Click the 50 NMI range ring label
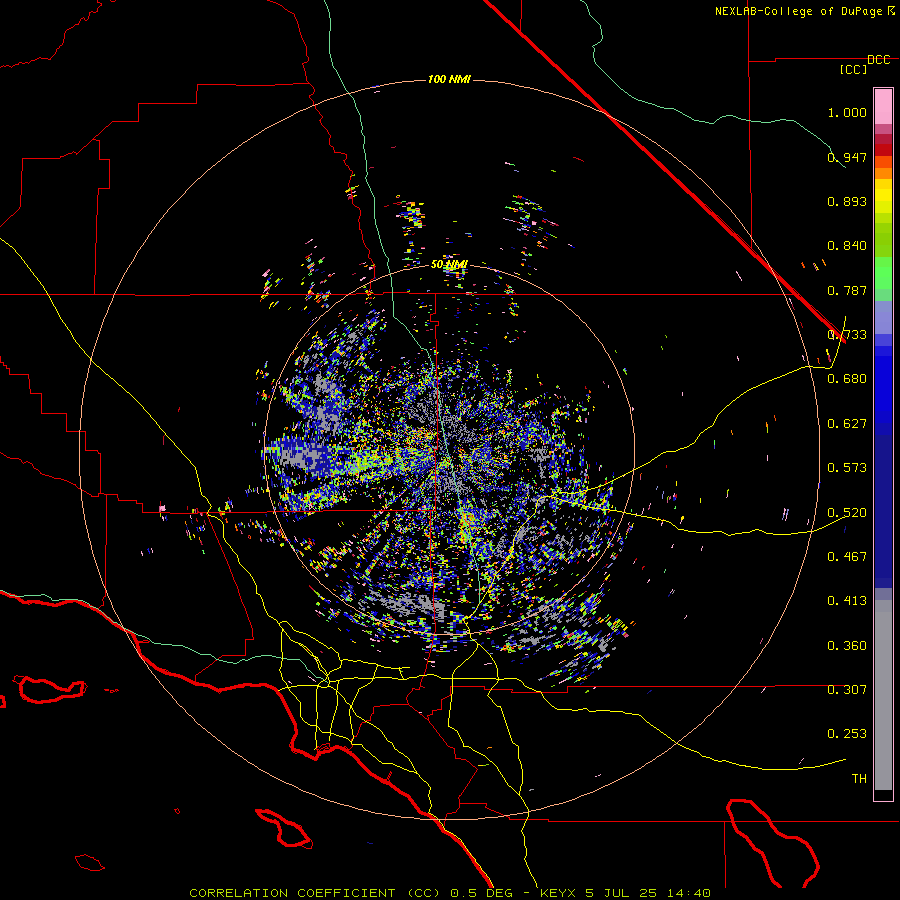 (x=449, y=265)
